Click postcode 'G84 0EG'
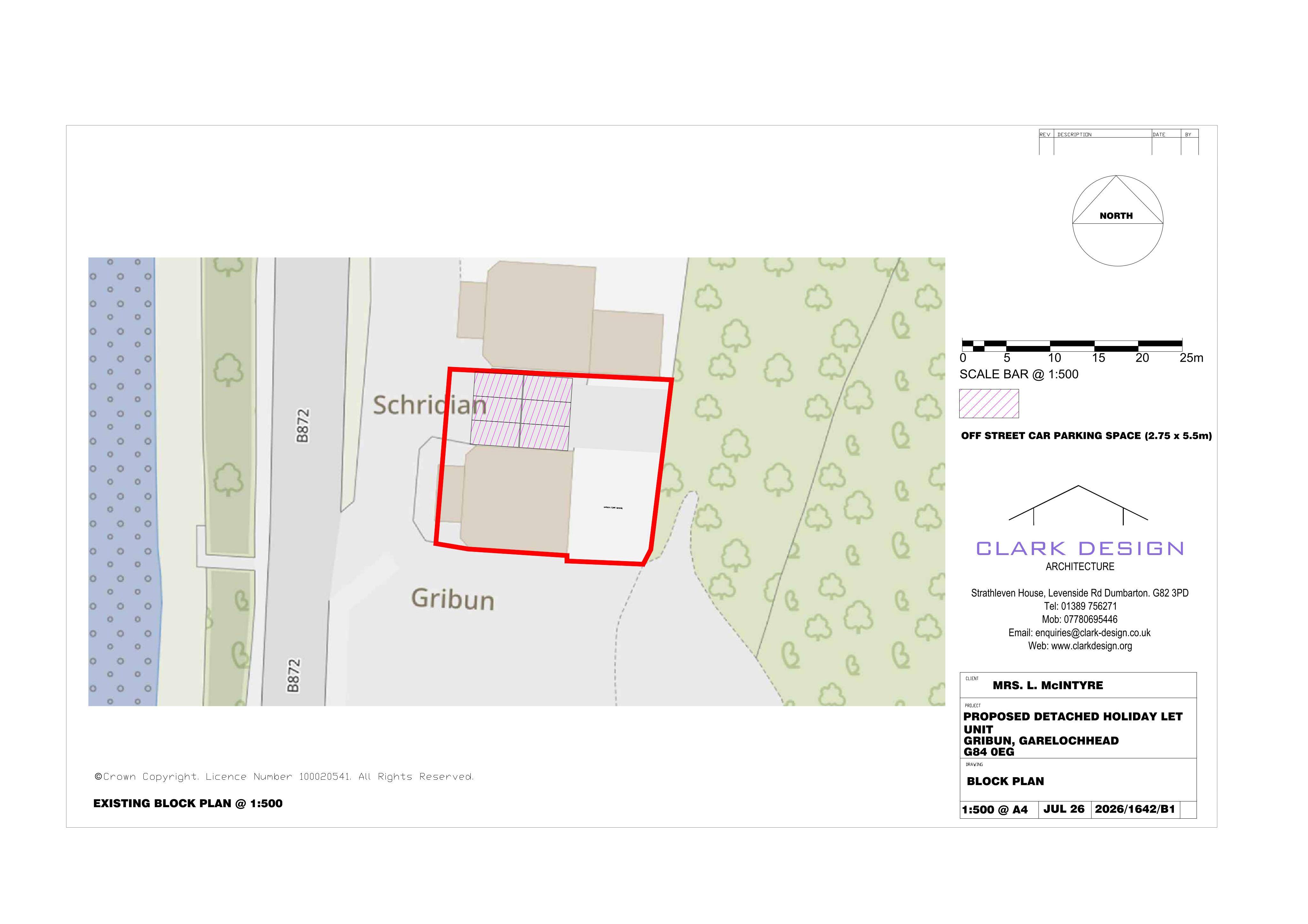Viewport: 1308px width, 924px height. 989,753
